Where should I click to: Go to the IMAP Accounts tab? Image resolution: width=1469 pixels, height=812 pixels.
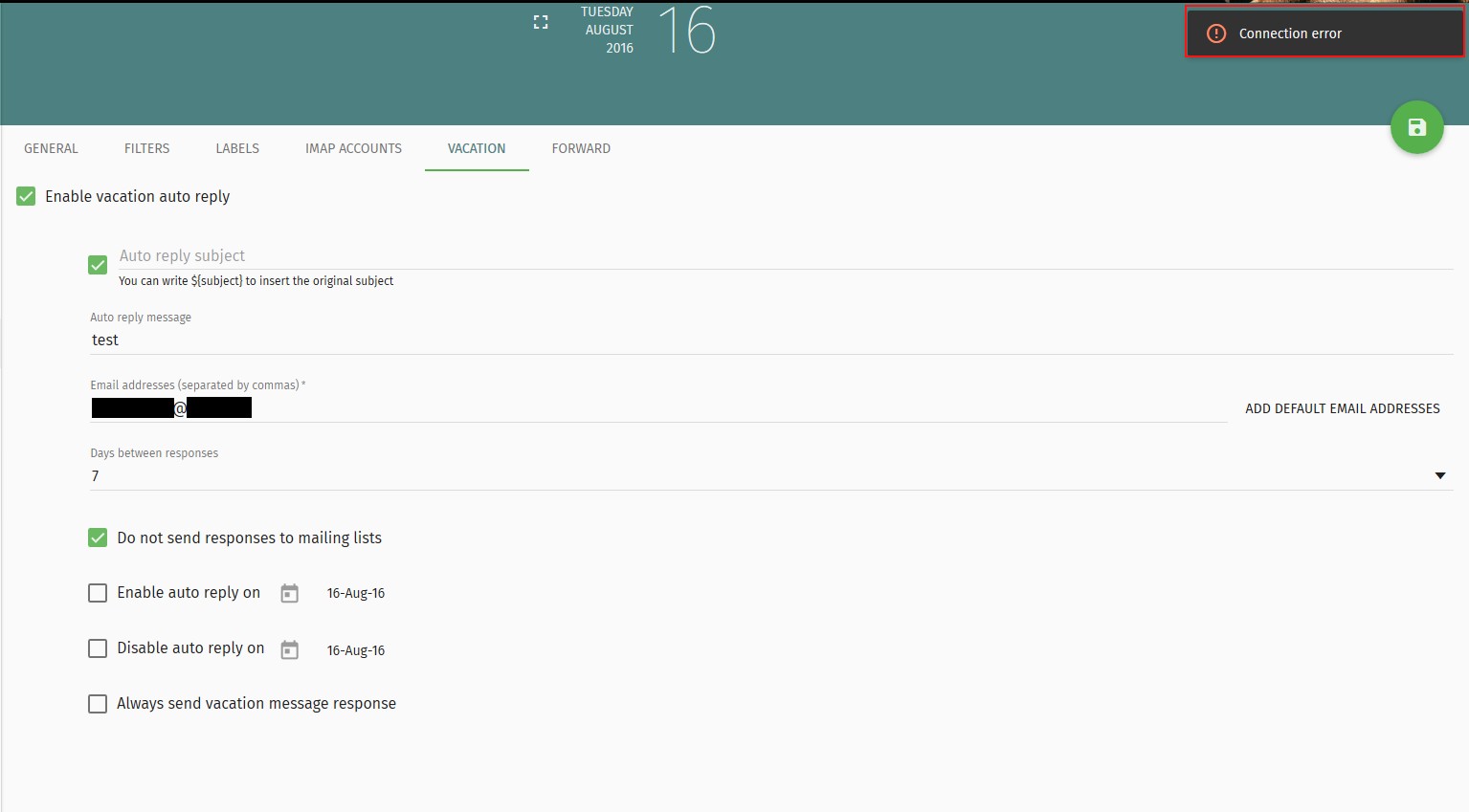point(353,148)
